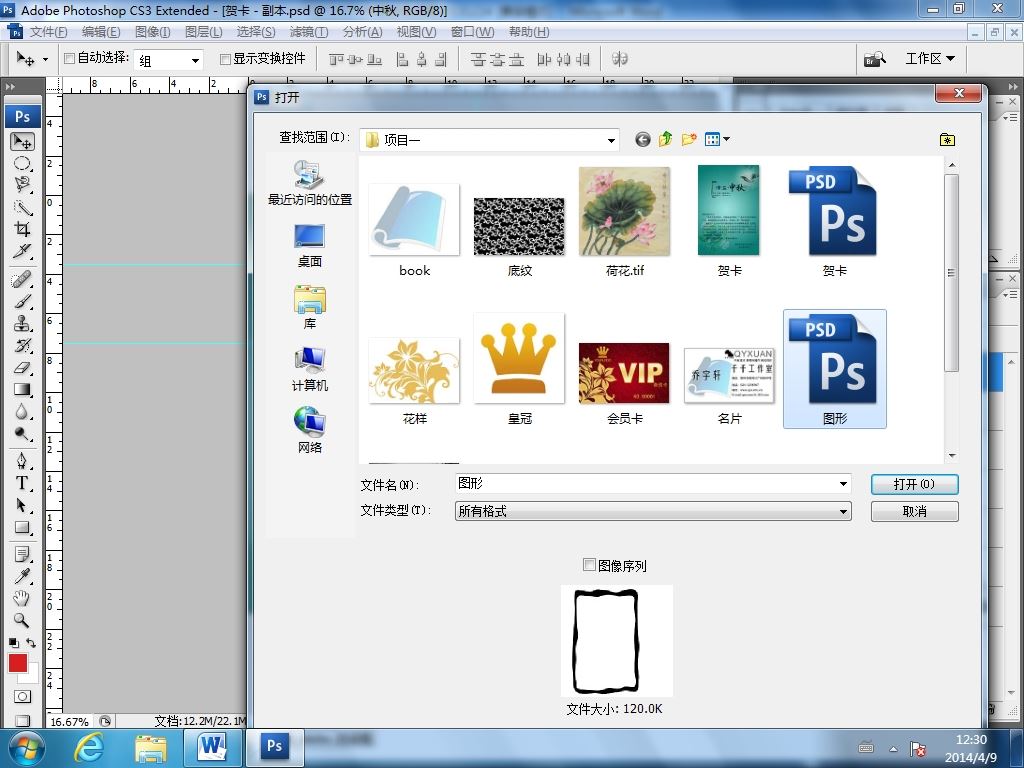Viewport: 1024px width, 768px height.
Task: Open the 视图 menu
Action: (416, 32)
